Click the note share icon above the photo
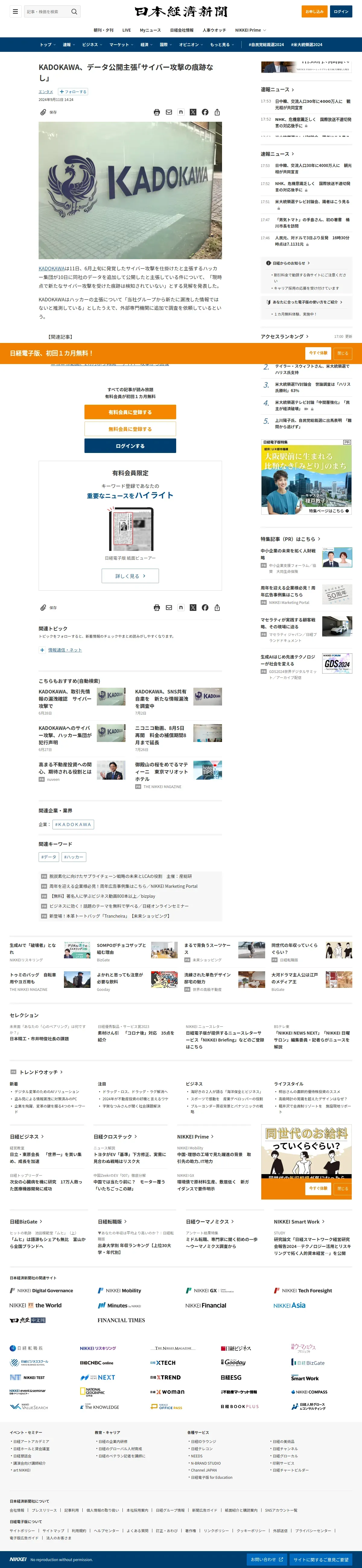This screenshot has width=362, height=1568. click(x=181, y=112)
